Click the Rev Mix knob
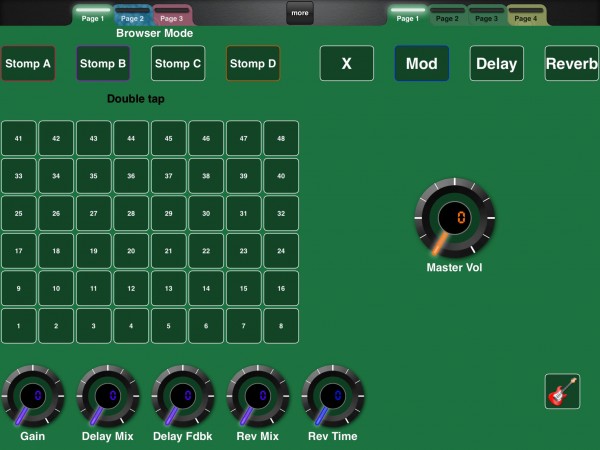This screenshot has height=450, width=600. coord(258,396)
